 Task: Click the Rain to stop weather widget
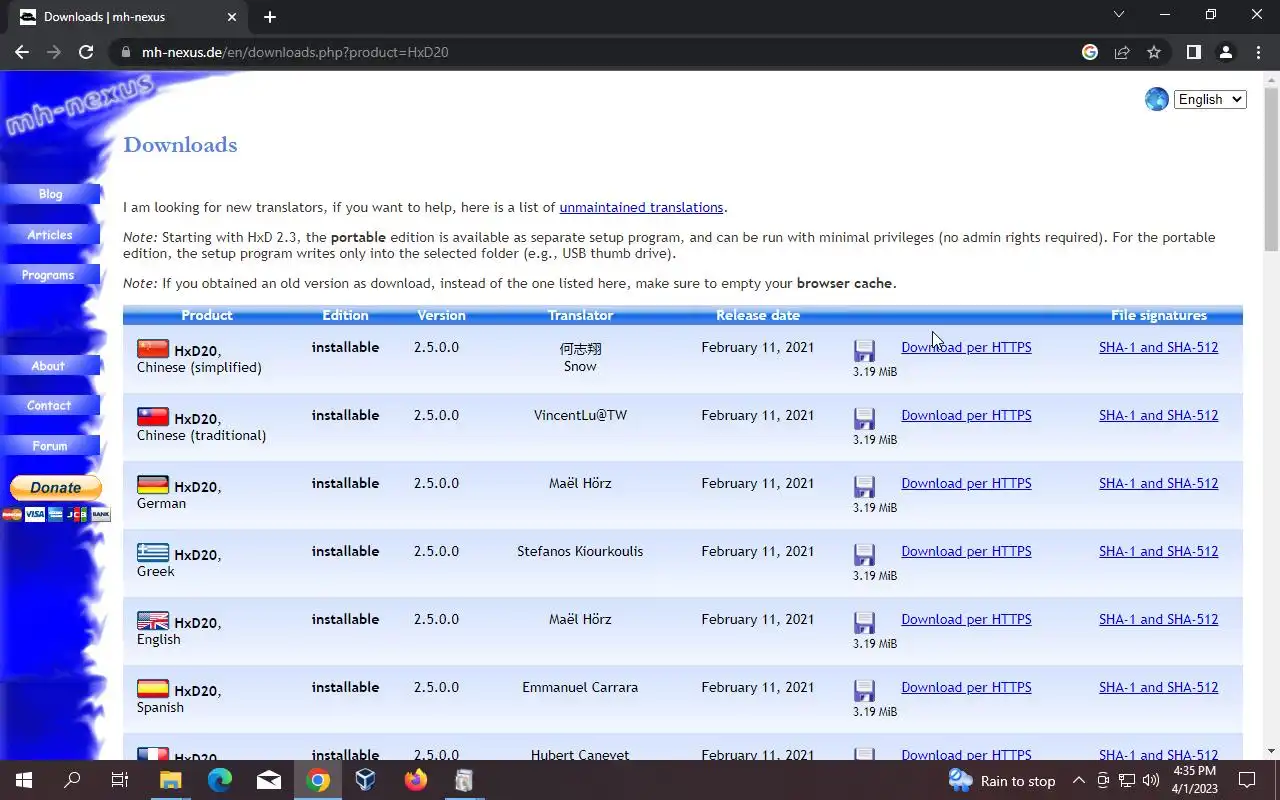point(1002,780)
